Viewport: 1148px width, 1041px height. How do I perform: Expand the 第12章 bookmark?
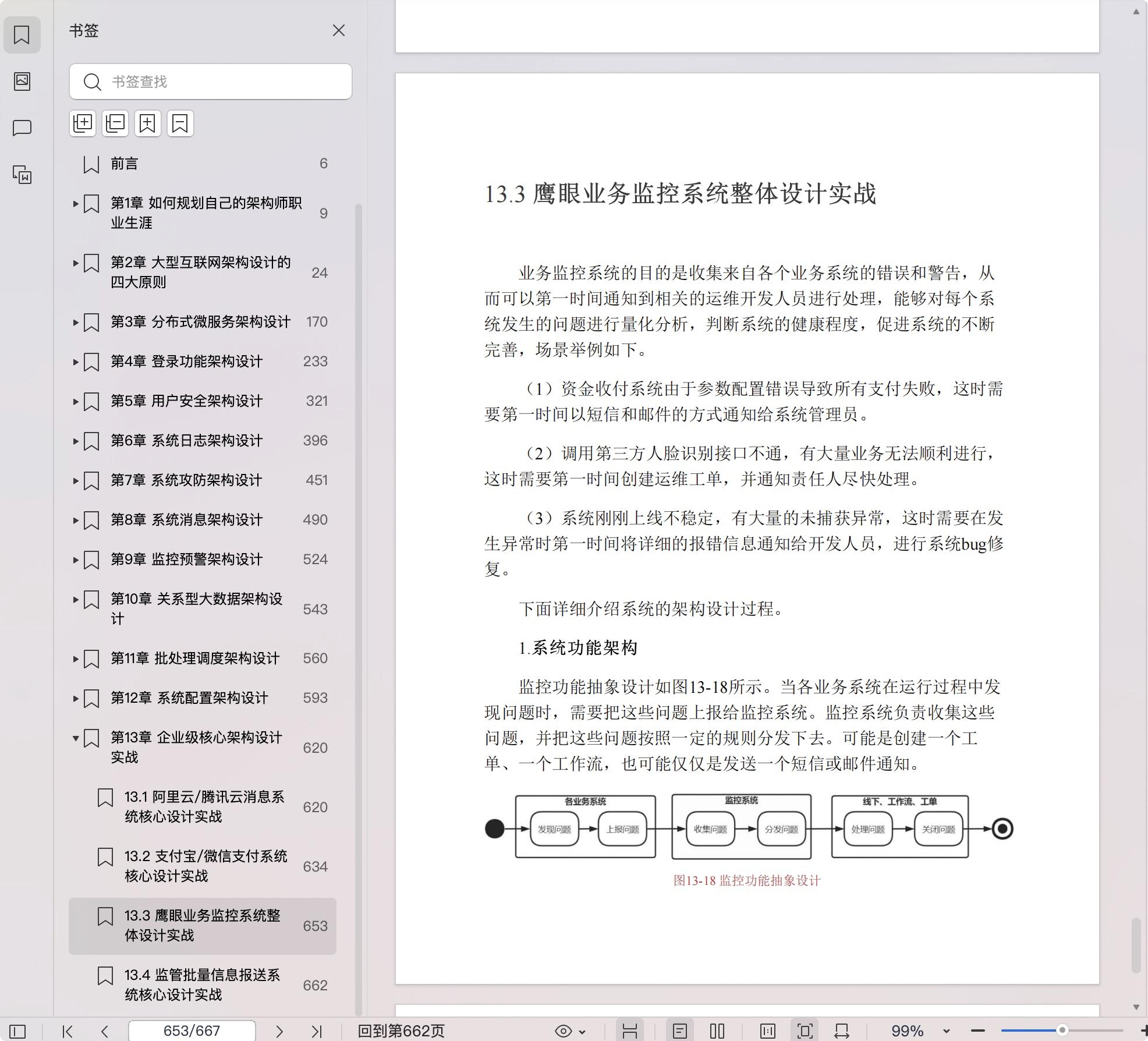76,698
